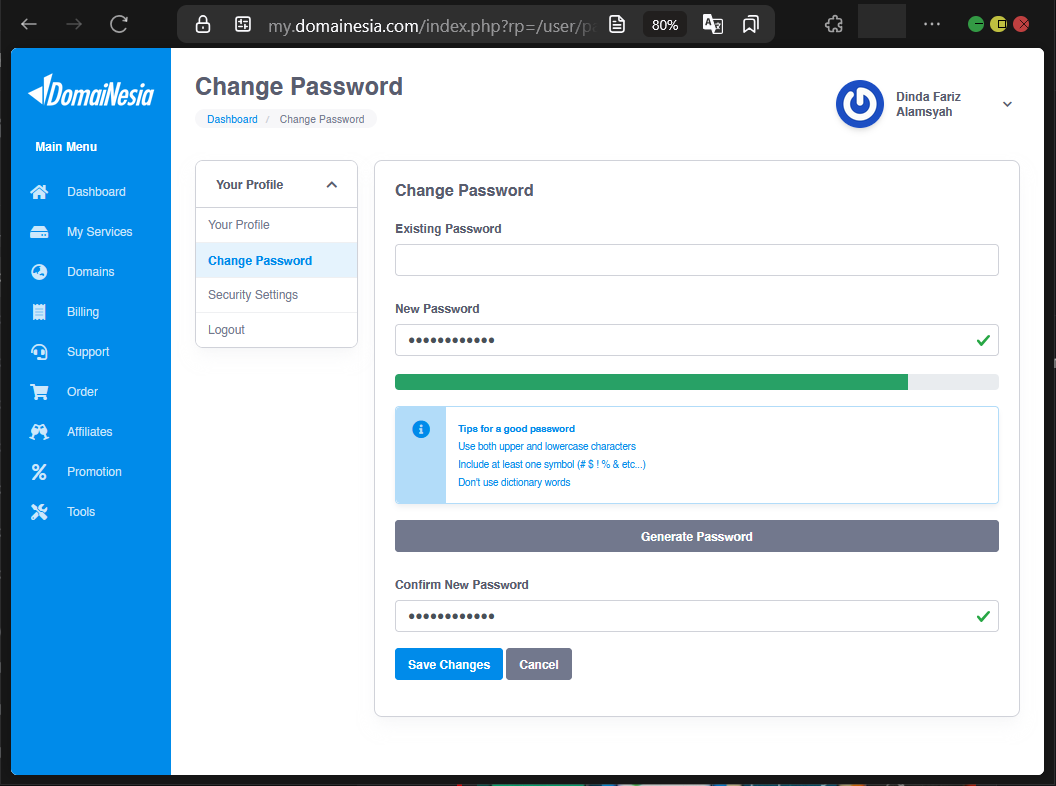This screenshot has height=786, width=1056.
Task: Click the Dinda Fariz Alamsyah account name
Action: [x=928, y=104]
